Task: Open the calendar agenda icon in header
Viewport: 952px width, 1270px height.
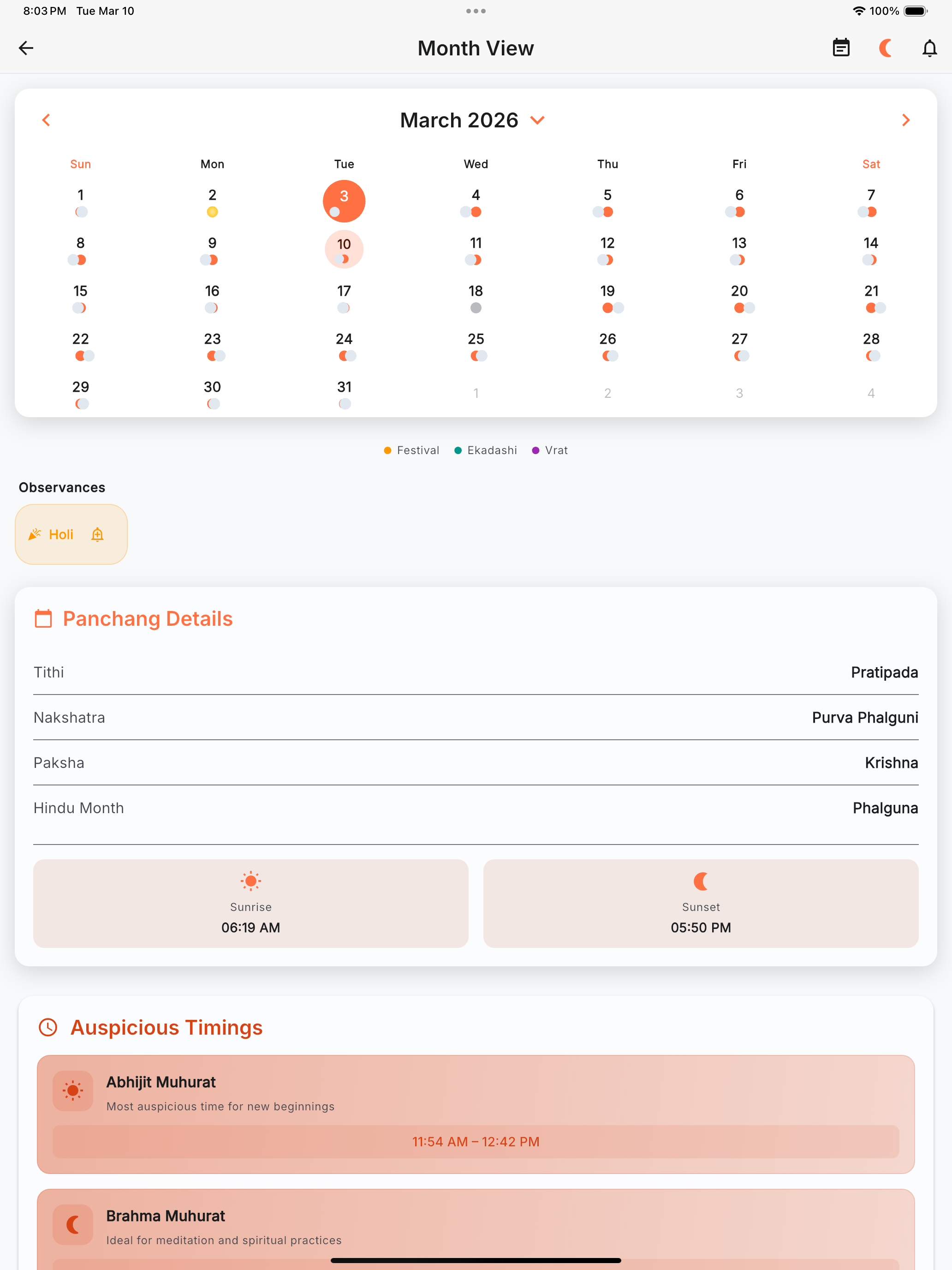Action: [x=841, y=48]
